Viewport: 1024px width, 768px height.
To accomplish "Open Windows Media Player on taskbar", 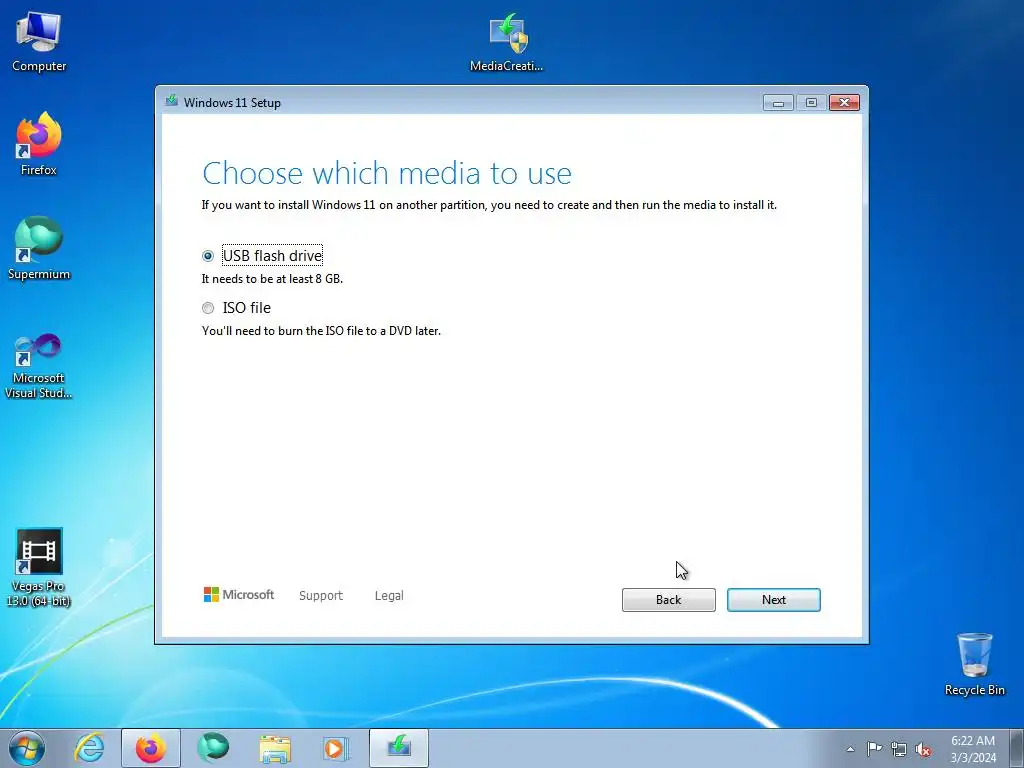I will click(x=337, y=748).
